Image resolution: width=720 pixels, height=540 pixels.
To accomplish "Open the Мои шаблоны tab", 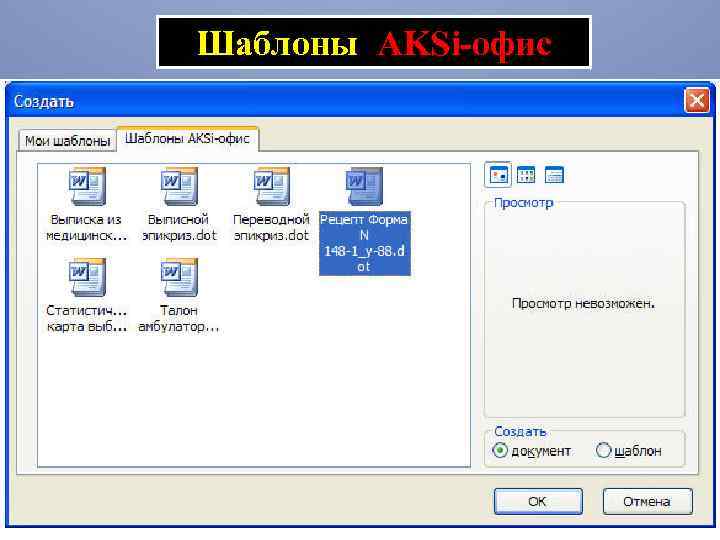I will click(x=68, y=141).
